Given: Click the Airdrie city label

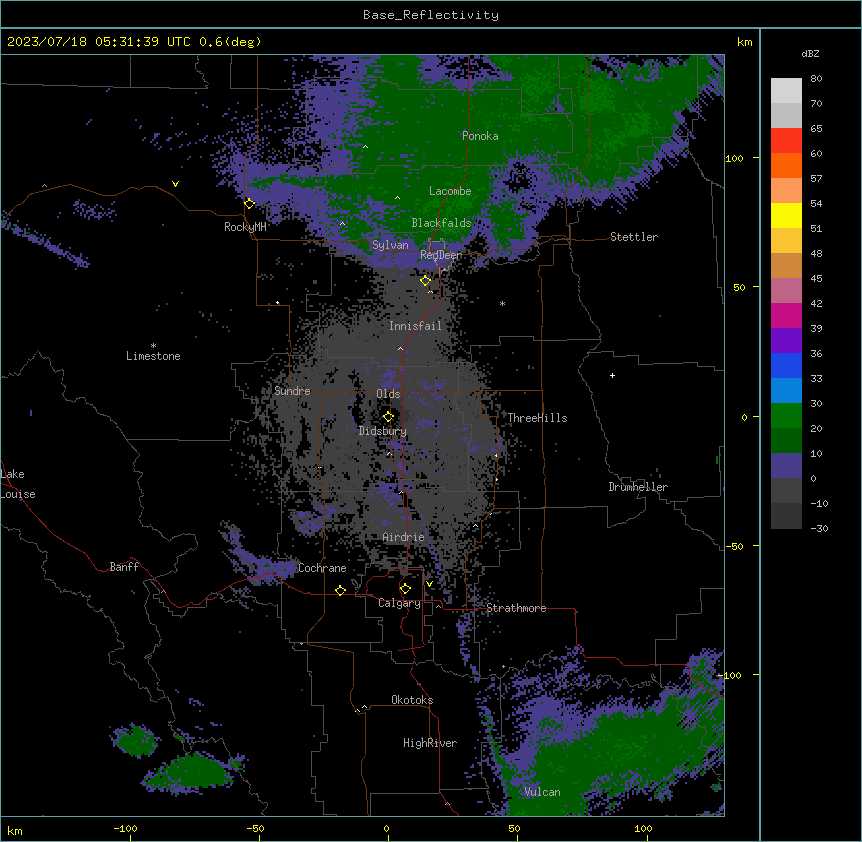Looking at the screenshot, I should pos(404,537).
